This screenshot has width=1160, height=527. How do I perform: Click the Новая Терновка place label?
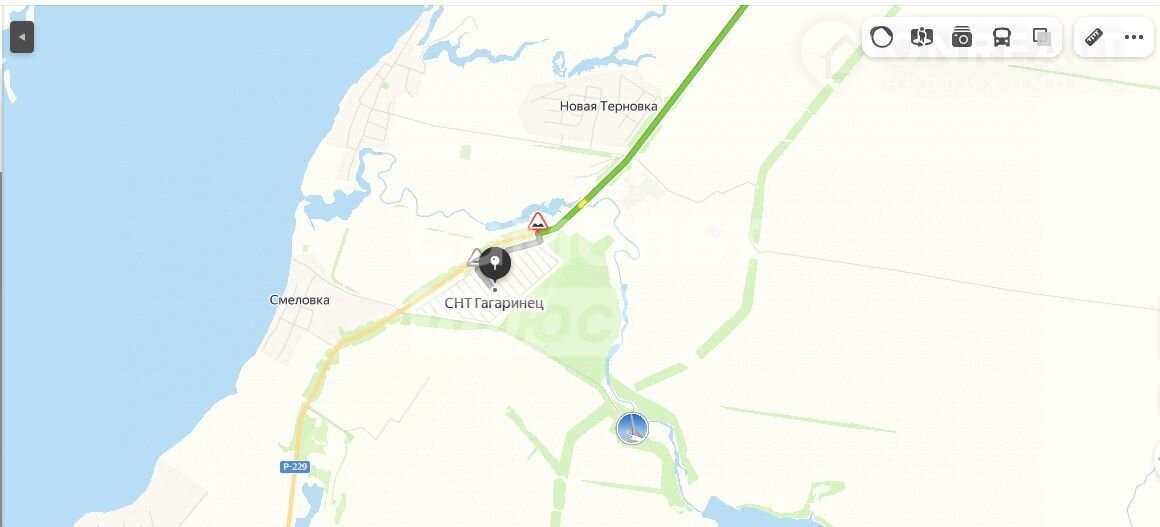608,107
